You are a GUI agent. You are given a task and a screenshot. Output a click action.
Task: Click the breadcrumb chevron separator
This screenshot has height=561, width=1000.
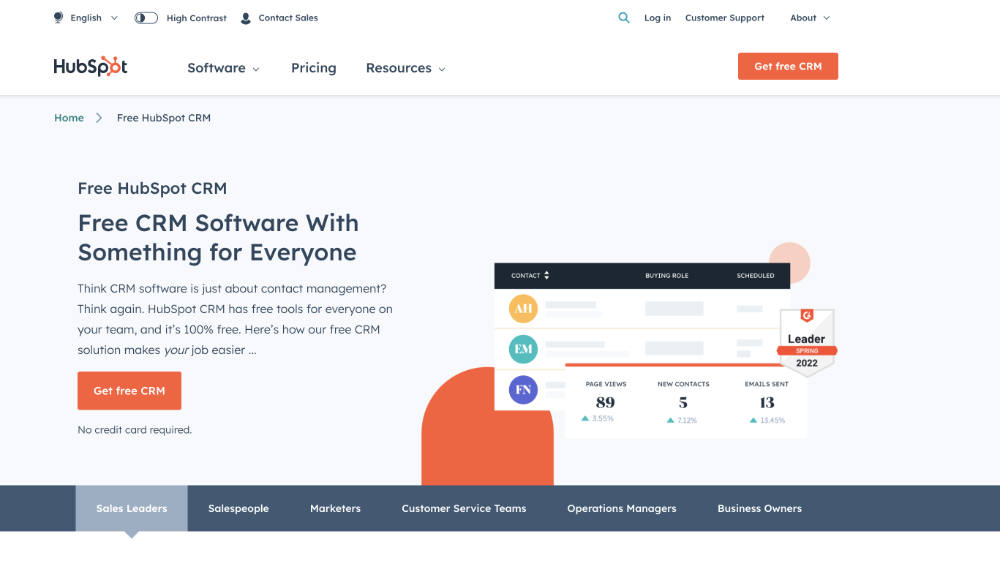pos(99,118)
